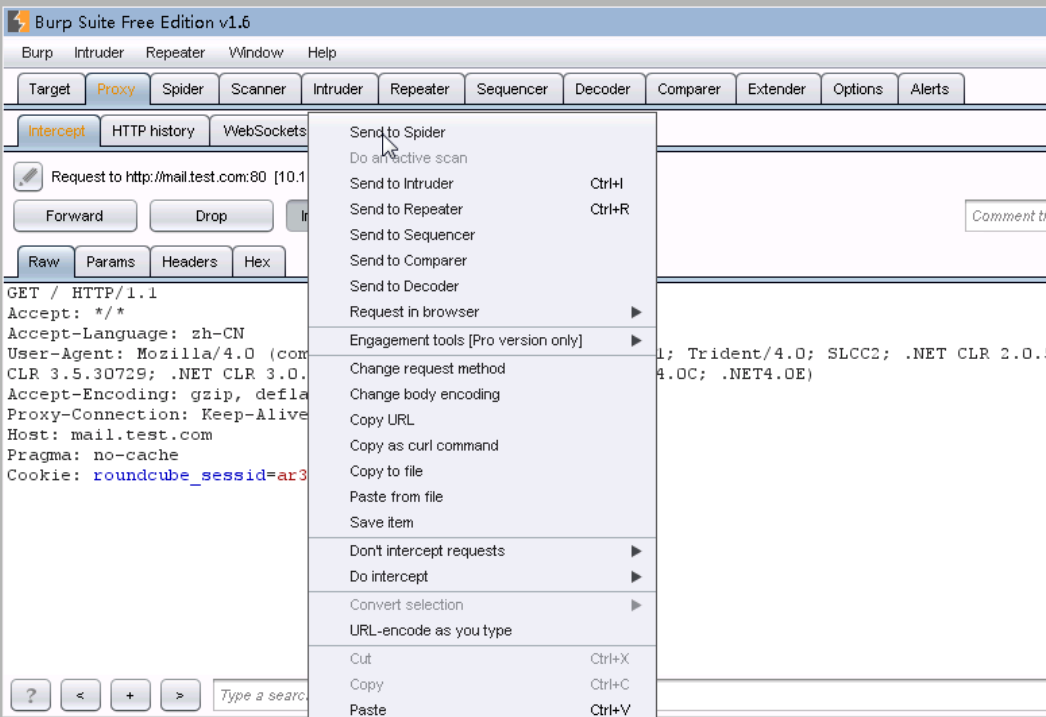
Task: Select the Hex view tab
Action: [257, 261]
